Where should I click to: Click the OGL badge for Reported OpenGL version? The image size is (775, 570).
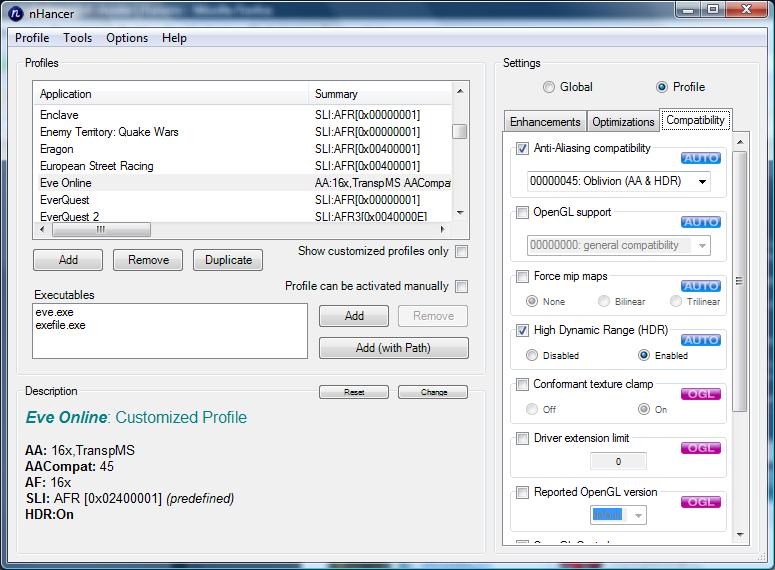701,502
